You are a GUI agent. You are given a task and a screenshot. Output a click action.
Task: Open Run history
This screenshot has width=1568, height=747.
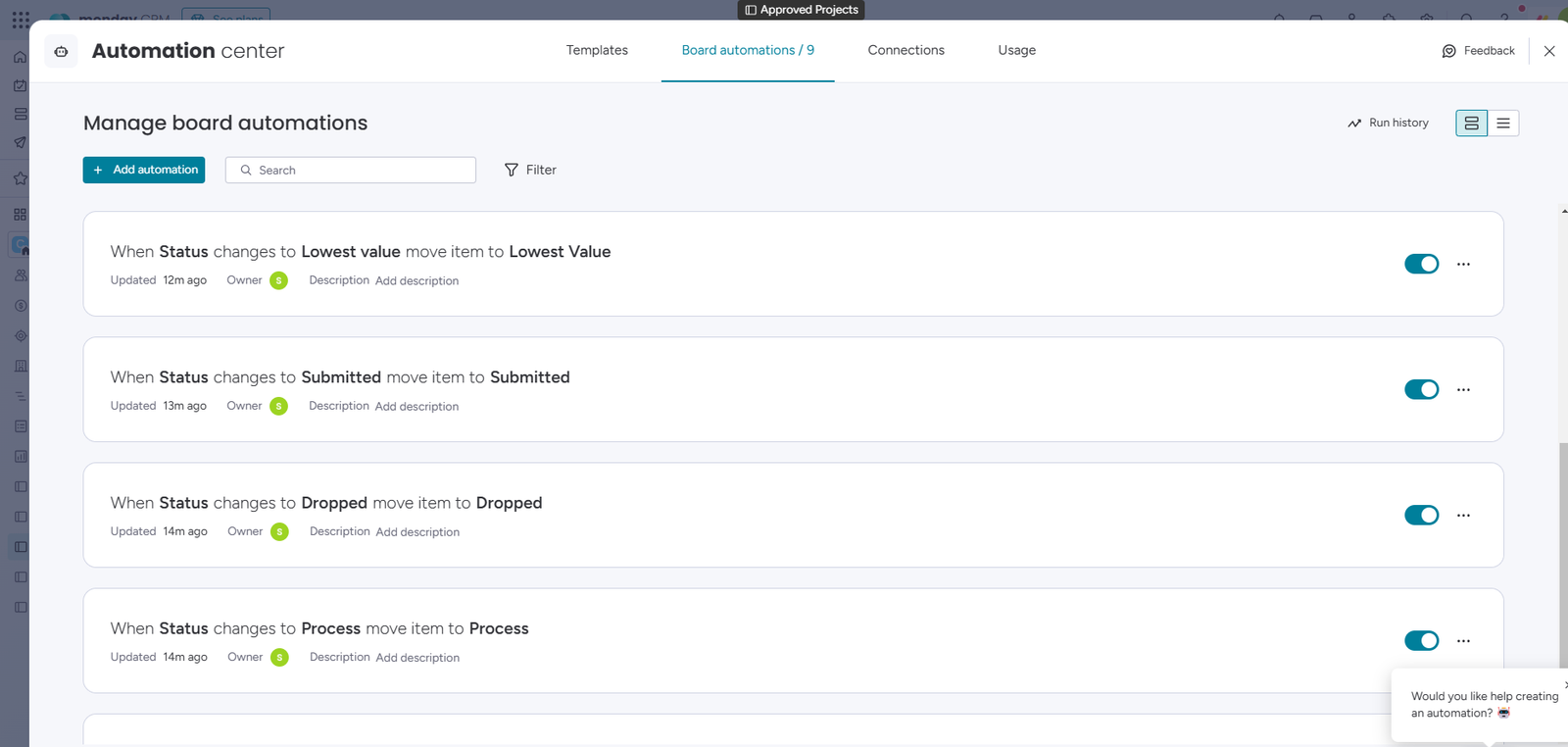(x=1388, y=123)
